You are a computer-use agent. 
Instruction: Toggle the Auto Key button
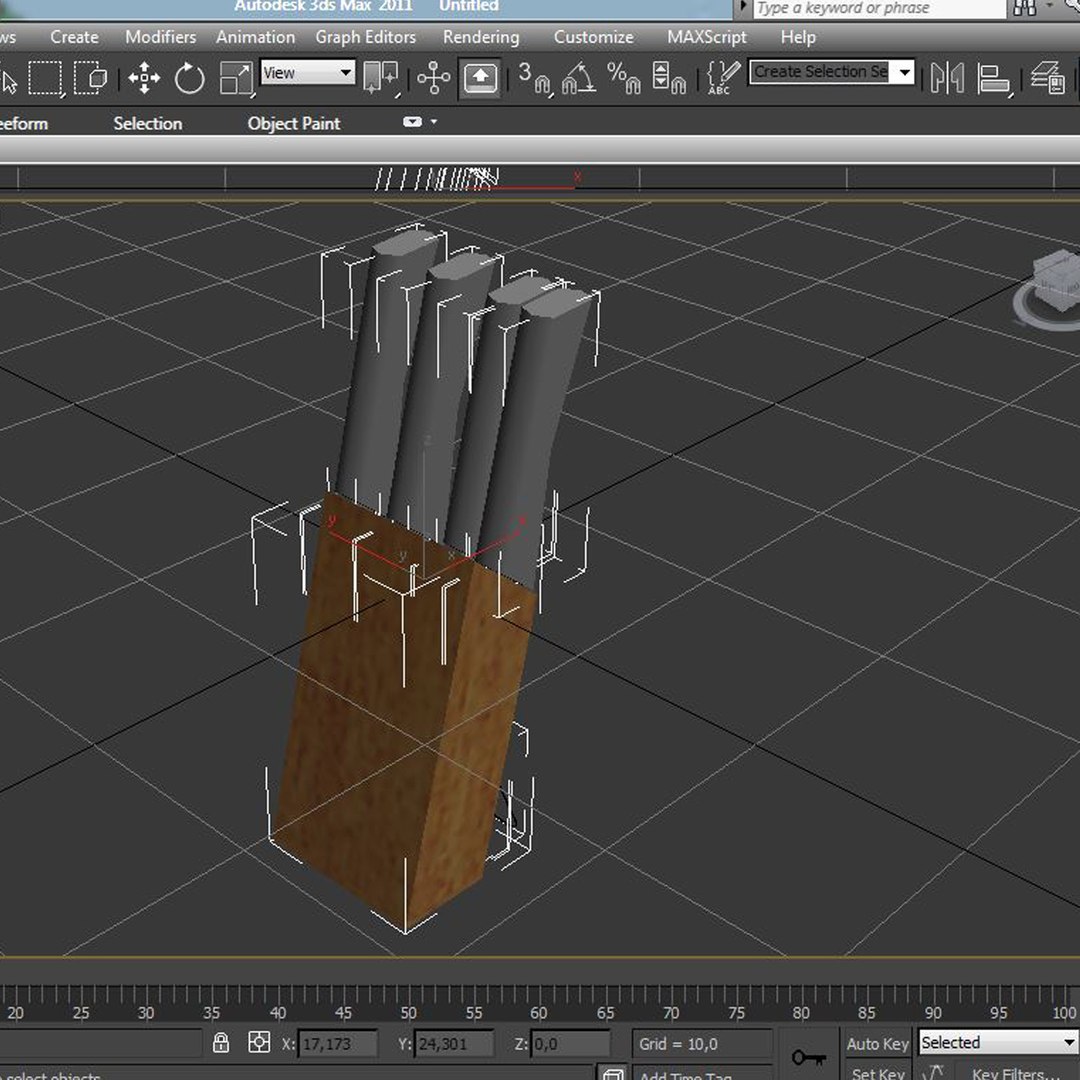[x=878, y=1043]
